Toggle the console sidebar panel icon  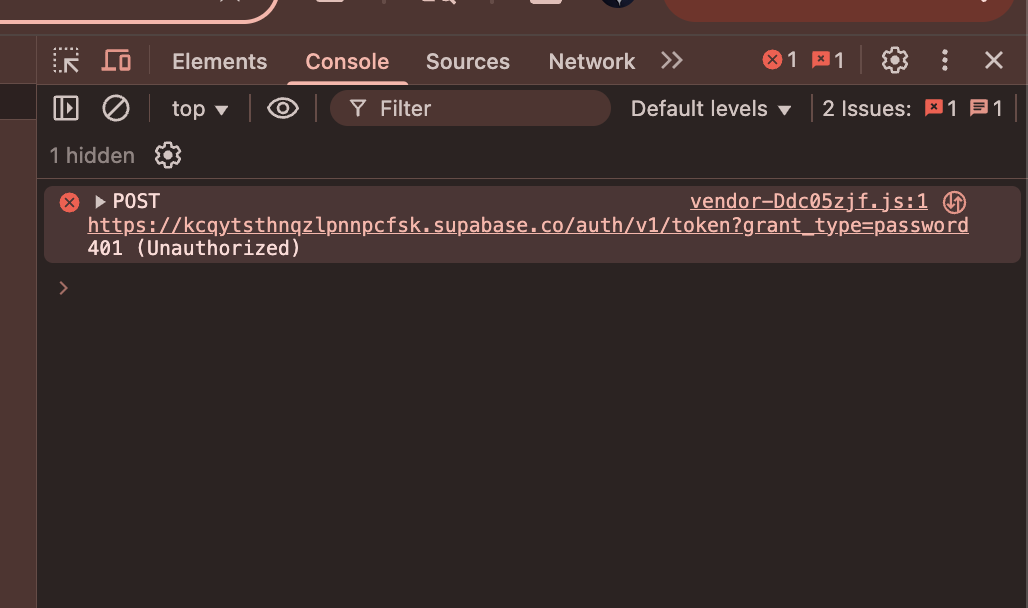[x=66, y=108]
